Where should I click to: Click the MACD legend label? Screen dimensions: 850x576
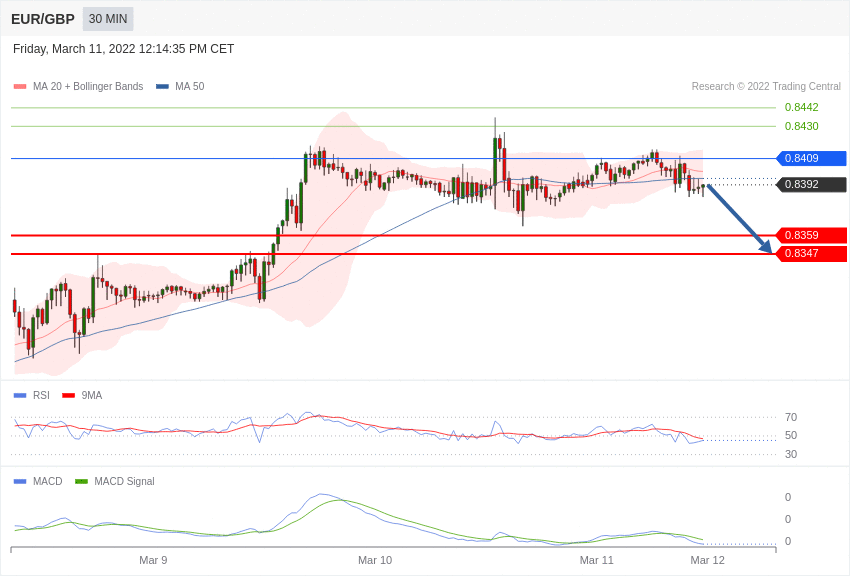click(x=48, y=481)
